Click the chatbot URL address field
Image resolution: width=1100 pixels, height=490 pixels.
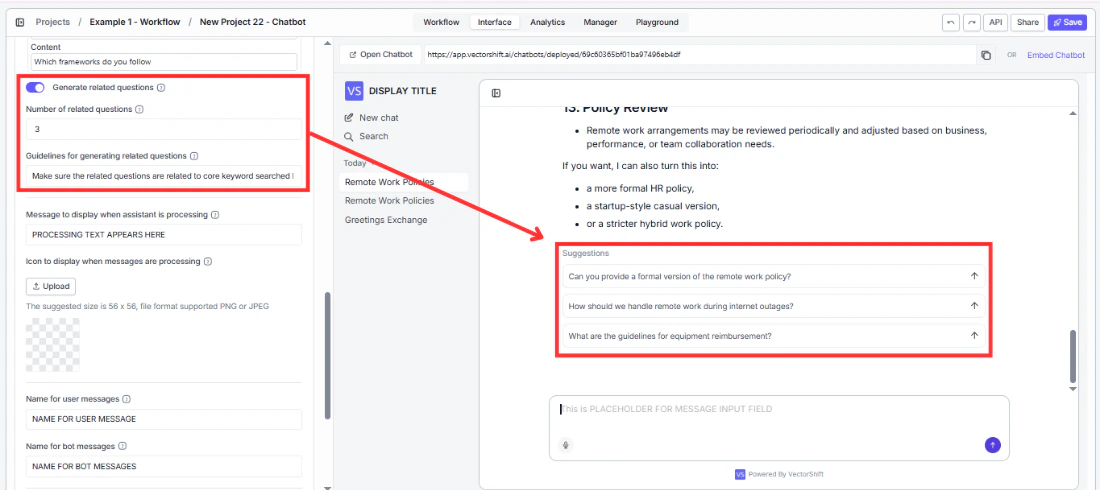[700, 55]
